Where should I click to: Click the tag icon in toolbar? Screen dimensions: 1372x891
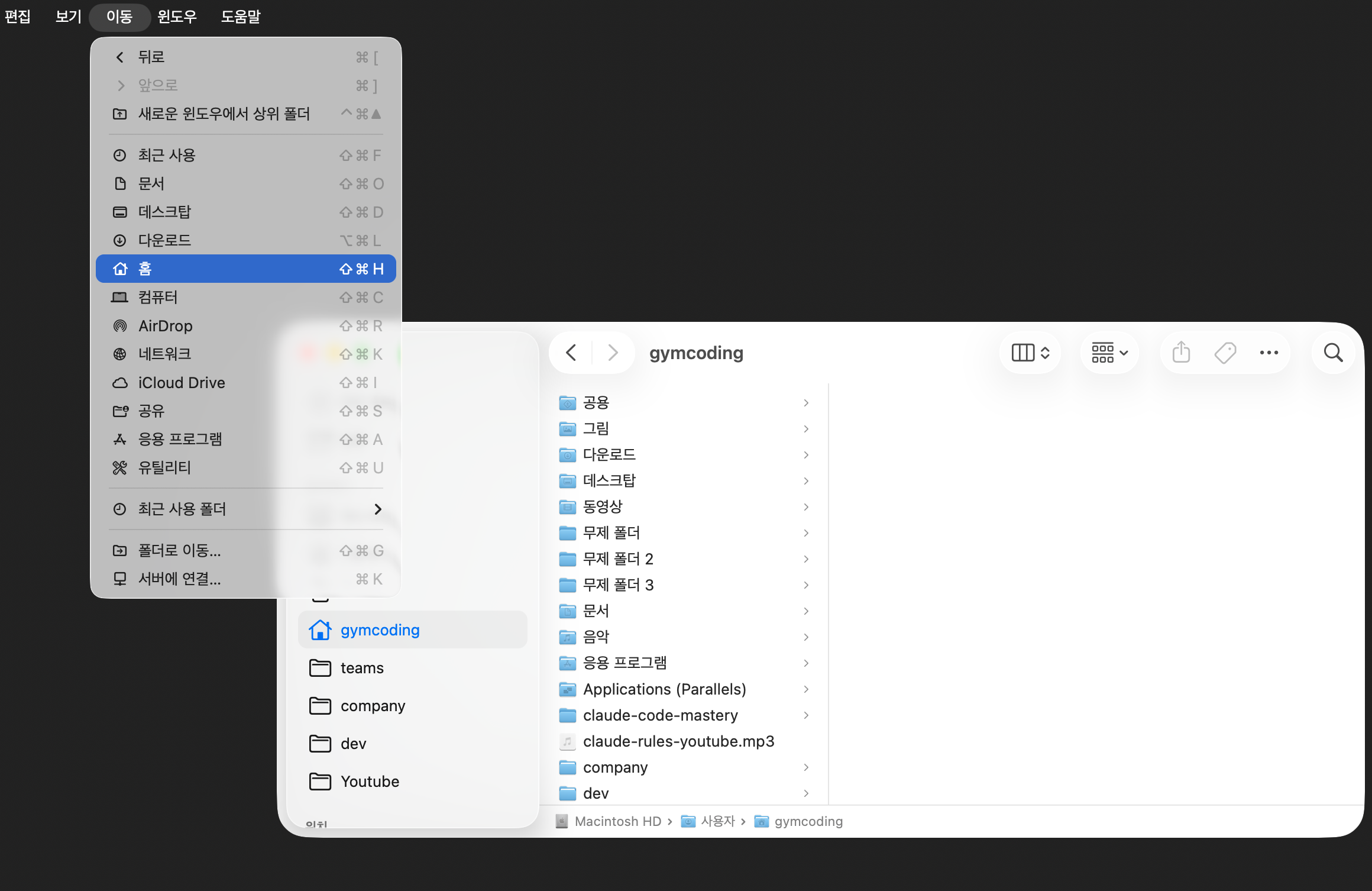pos(1225,353)
